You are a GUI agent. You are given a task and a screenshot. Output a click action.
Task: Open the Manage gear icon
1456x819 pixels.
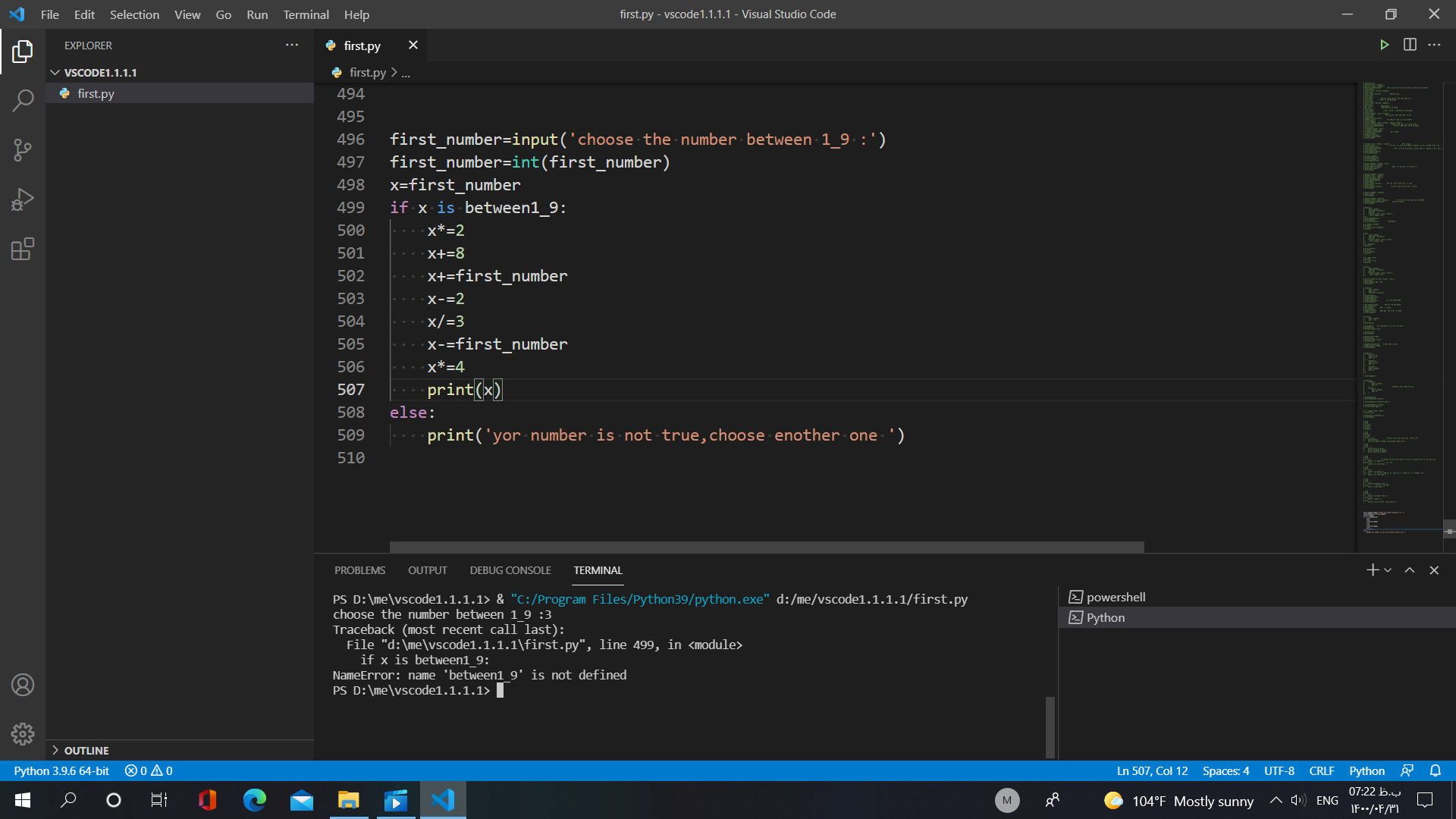23,733
